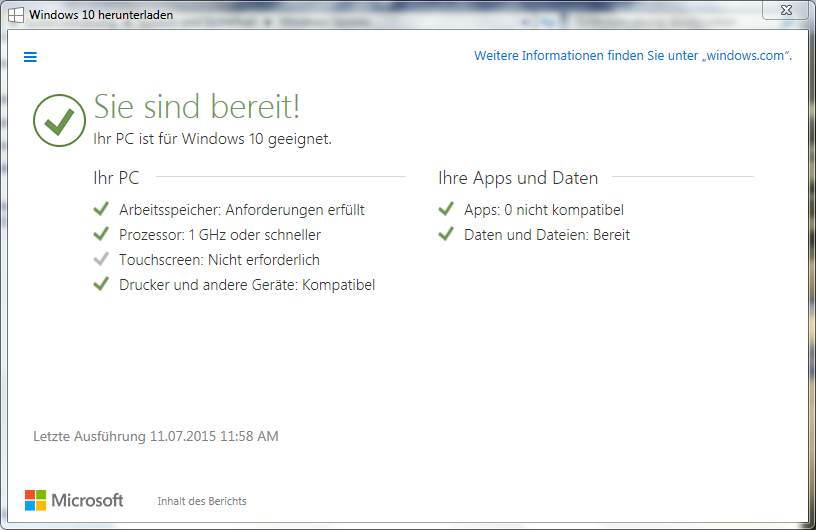Click the Windows logo in title bar
The width and height of the screenshot is (816, 530).
pyautogui.click(x=16, y=15)
